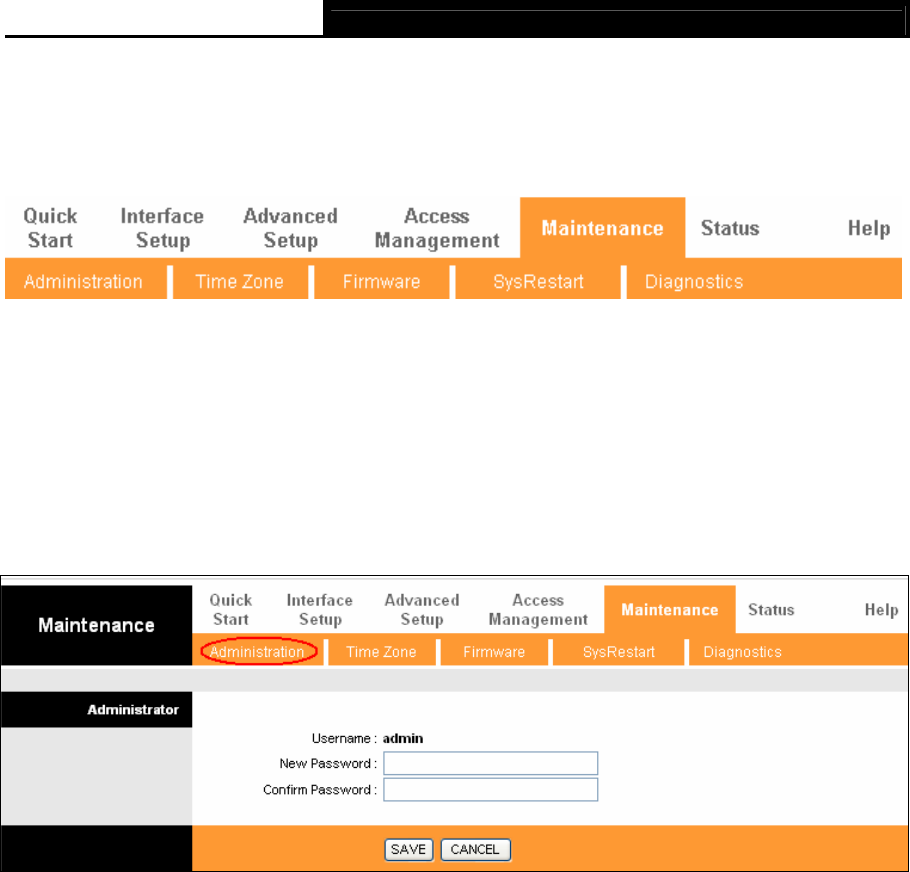The height and width of the screenshot is (872, 910).
Task: Focus the Confirm Password field
Action: pos(490,790)
